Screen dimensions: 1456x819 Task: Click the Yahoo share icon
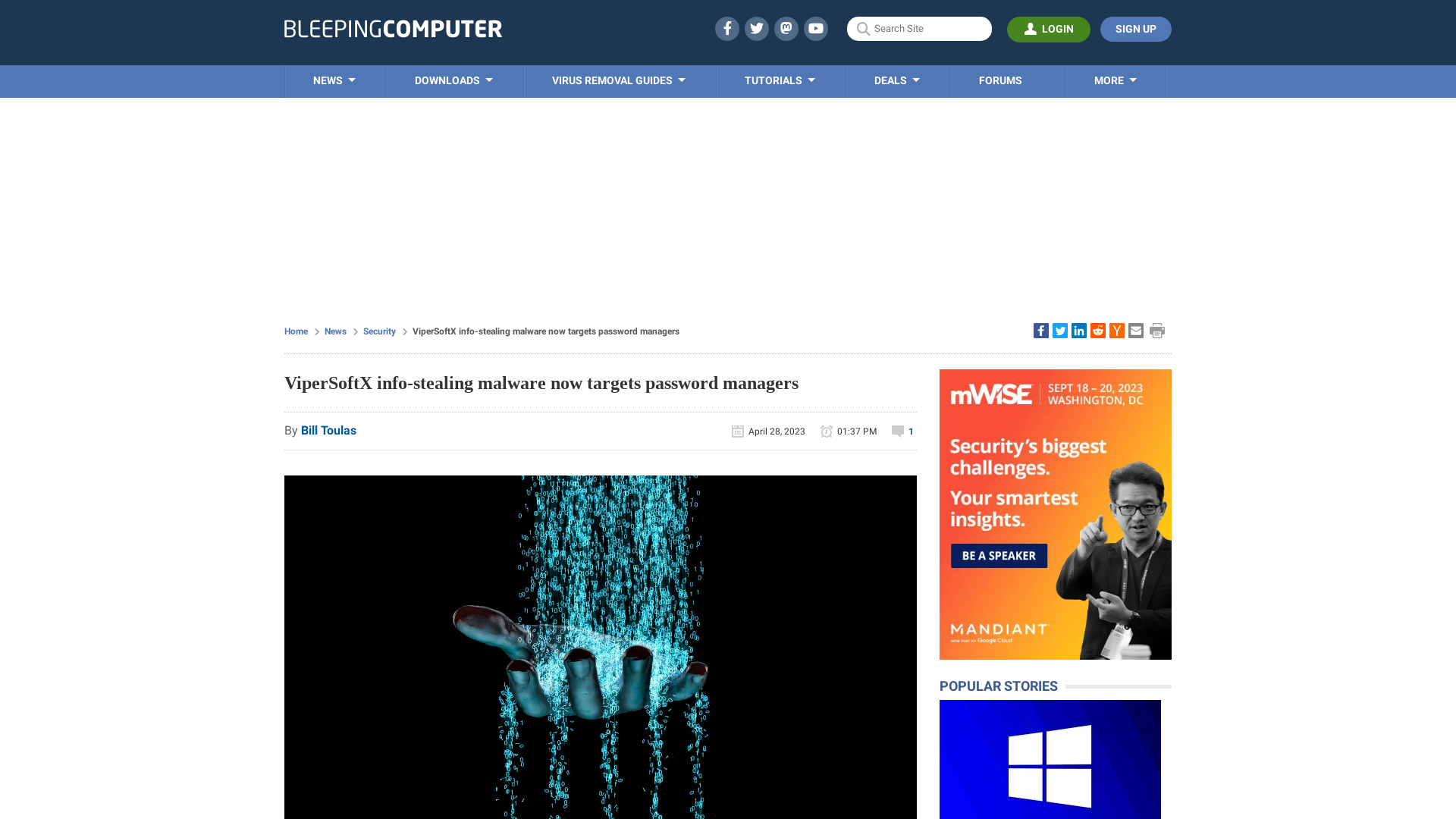point(1116,330)
